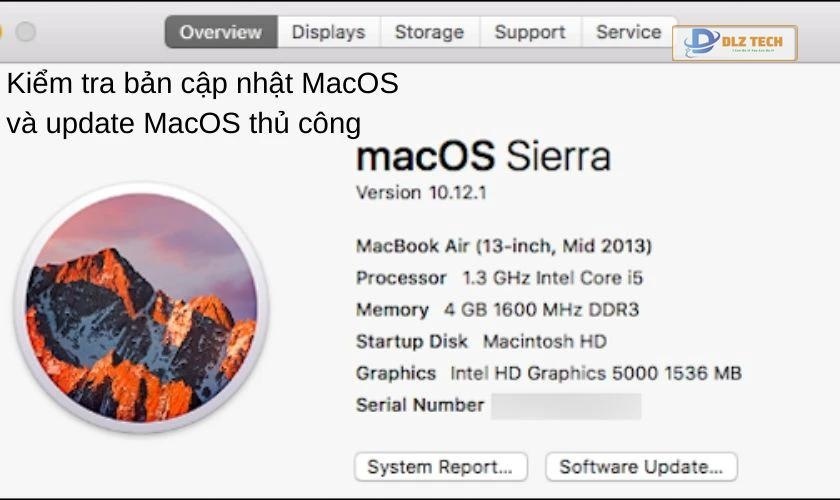Click the System Report... button
The image size is (840, 500).
[440, 467]
